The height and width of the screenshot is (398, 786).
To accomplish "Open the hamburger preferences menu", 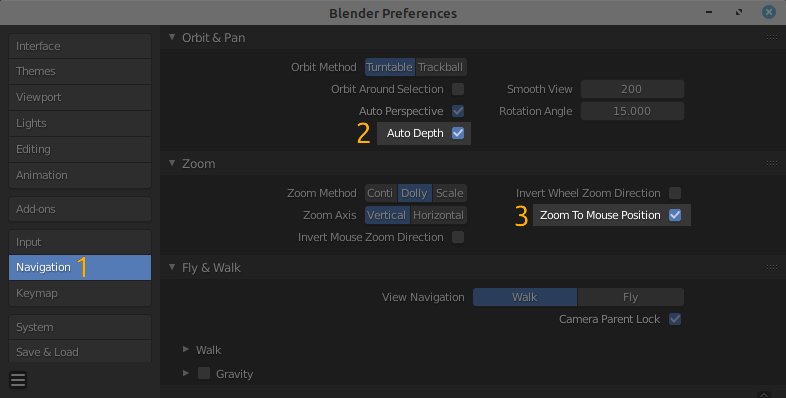I will (18, 380).
